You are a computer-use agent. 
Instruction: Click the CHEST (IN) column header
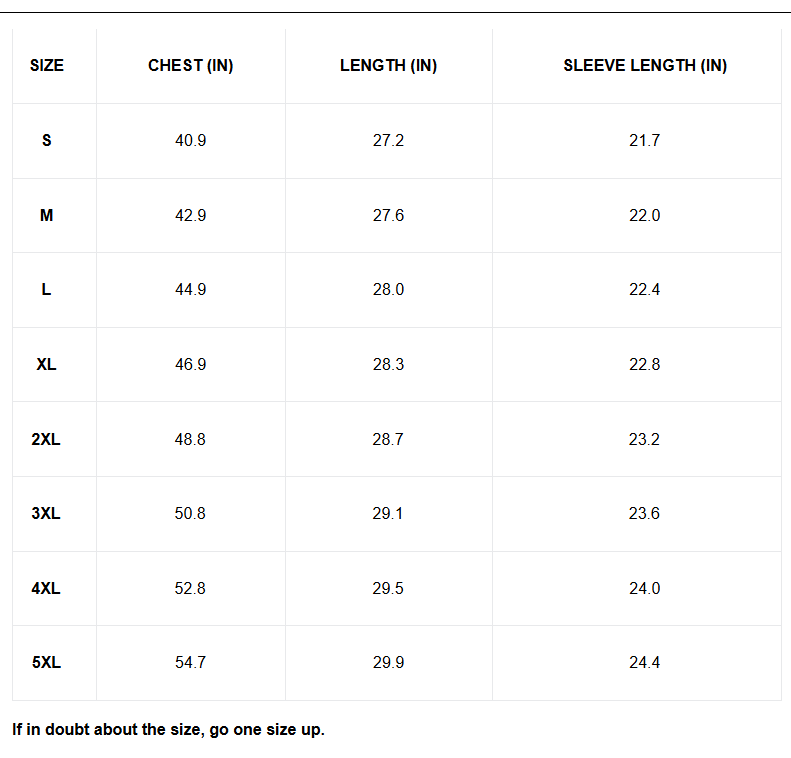[190, 66]
